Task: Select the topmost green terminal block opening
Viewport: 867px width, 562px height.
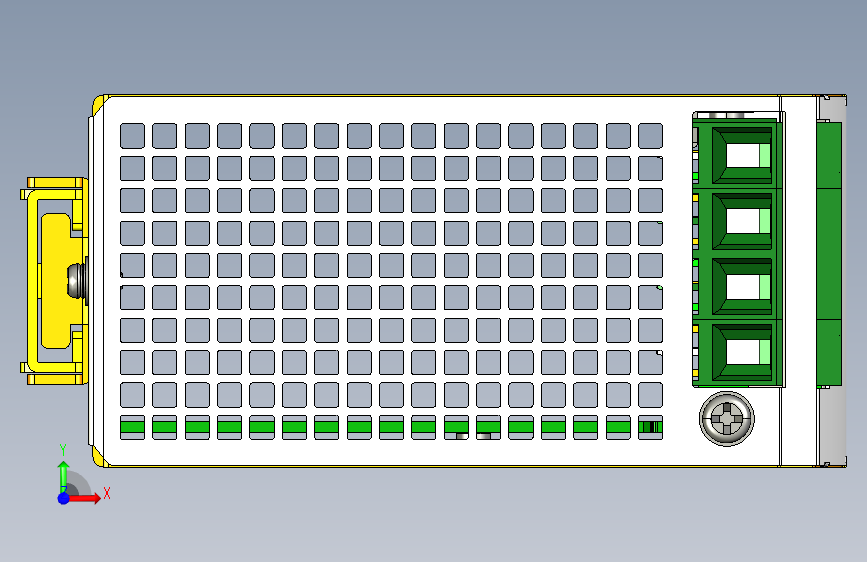Action: [742, 155]
